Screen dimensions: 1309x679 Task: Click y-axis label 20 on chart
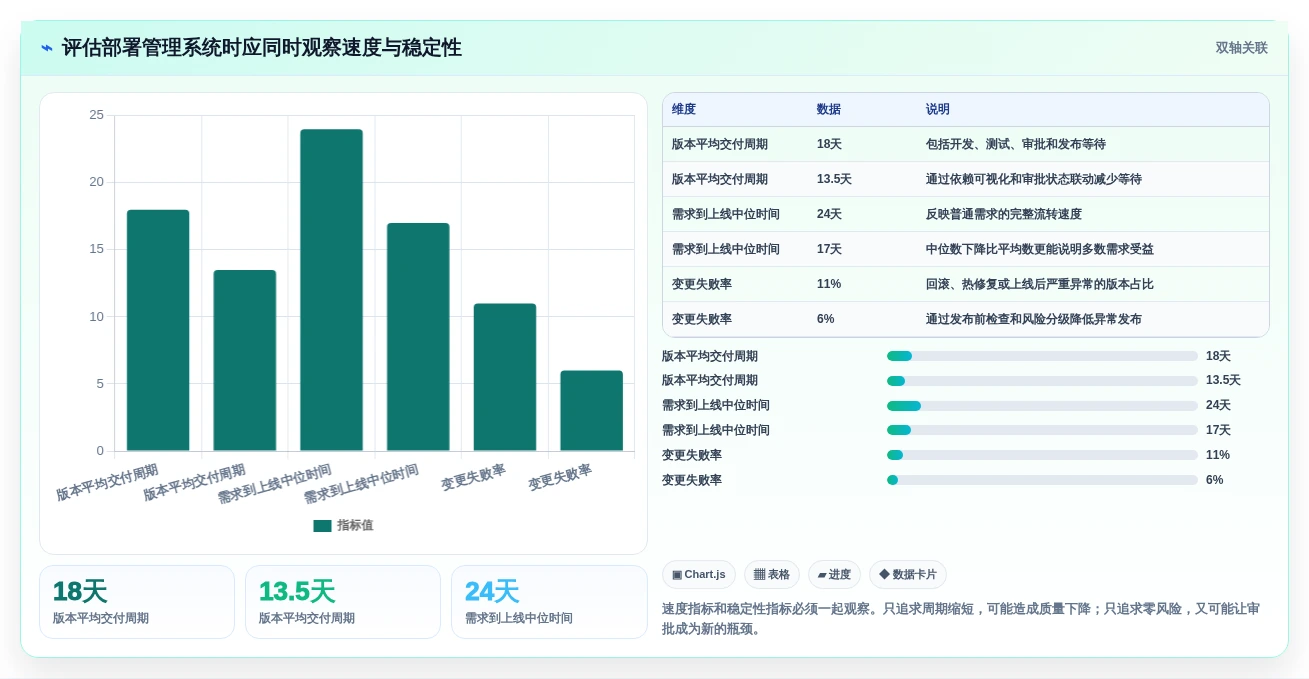(96, 182)
